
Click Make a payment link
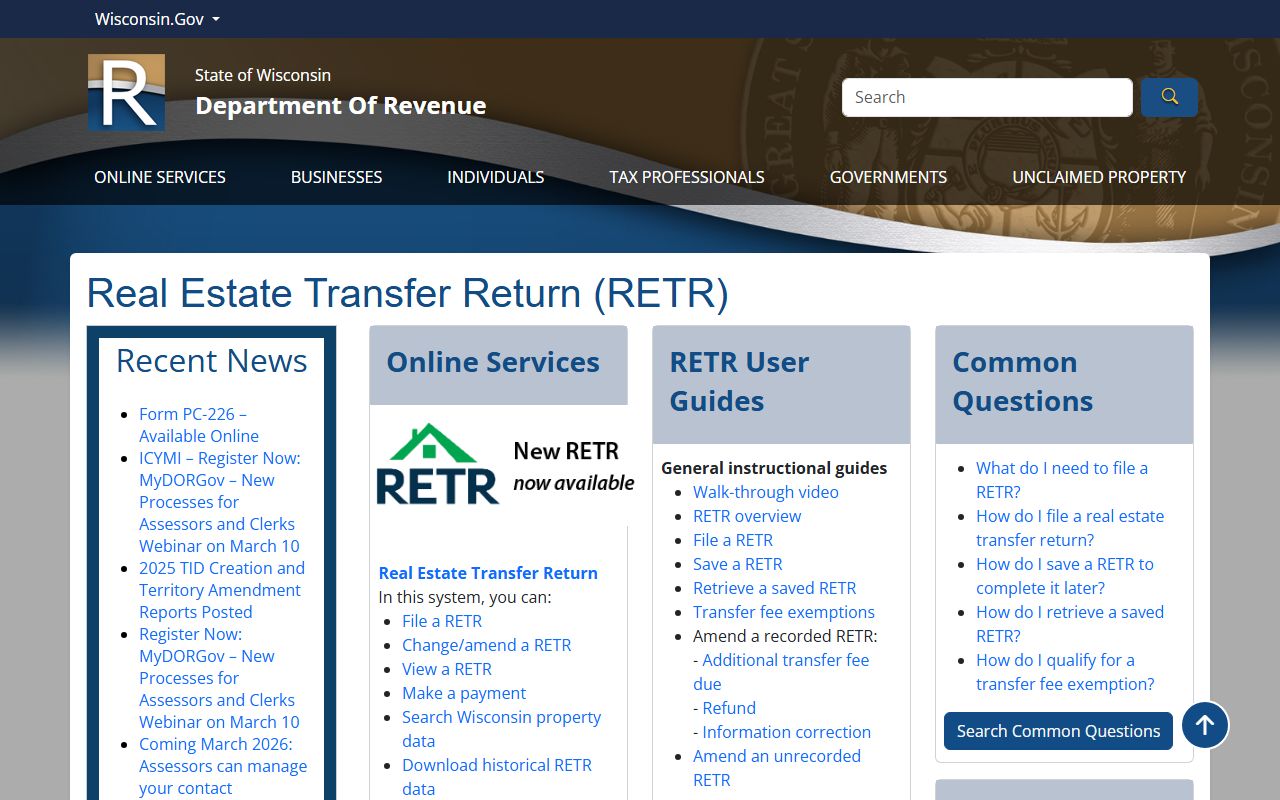[464, 693]
